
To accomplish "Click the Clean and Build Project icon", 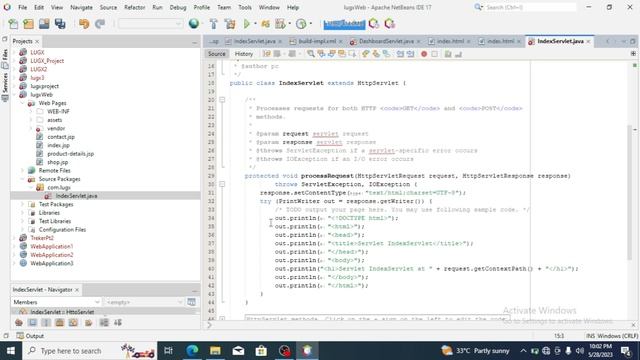I will coord(230,24).
